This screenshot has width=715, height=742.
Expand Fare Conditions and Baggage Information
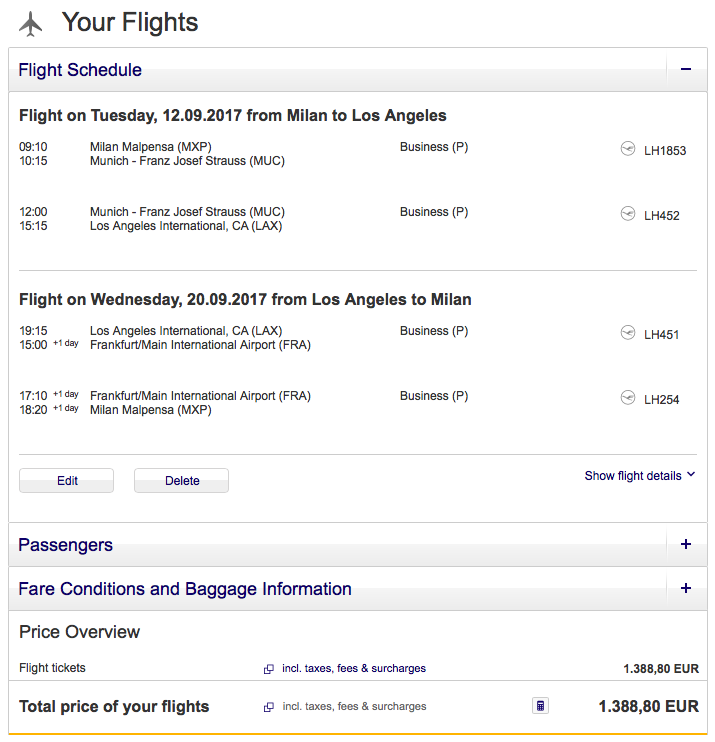click(686, 589)
